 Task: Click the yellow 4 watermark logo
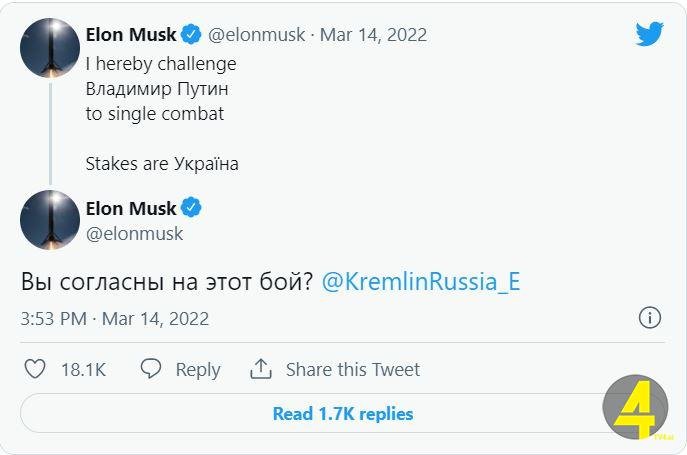[635, 407]
